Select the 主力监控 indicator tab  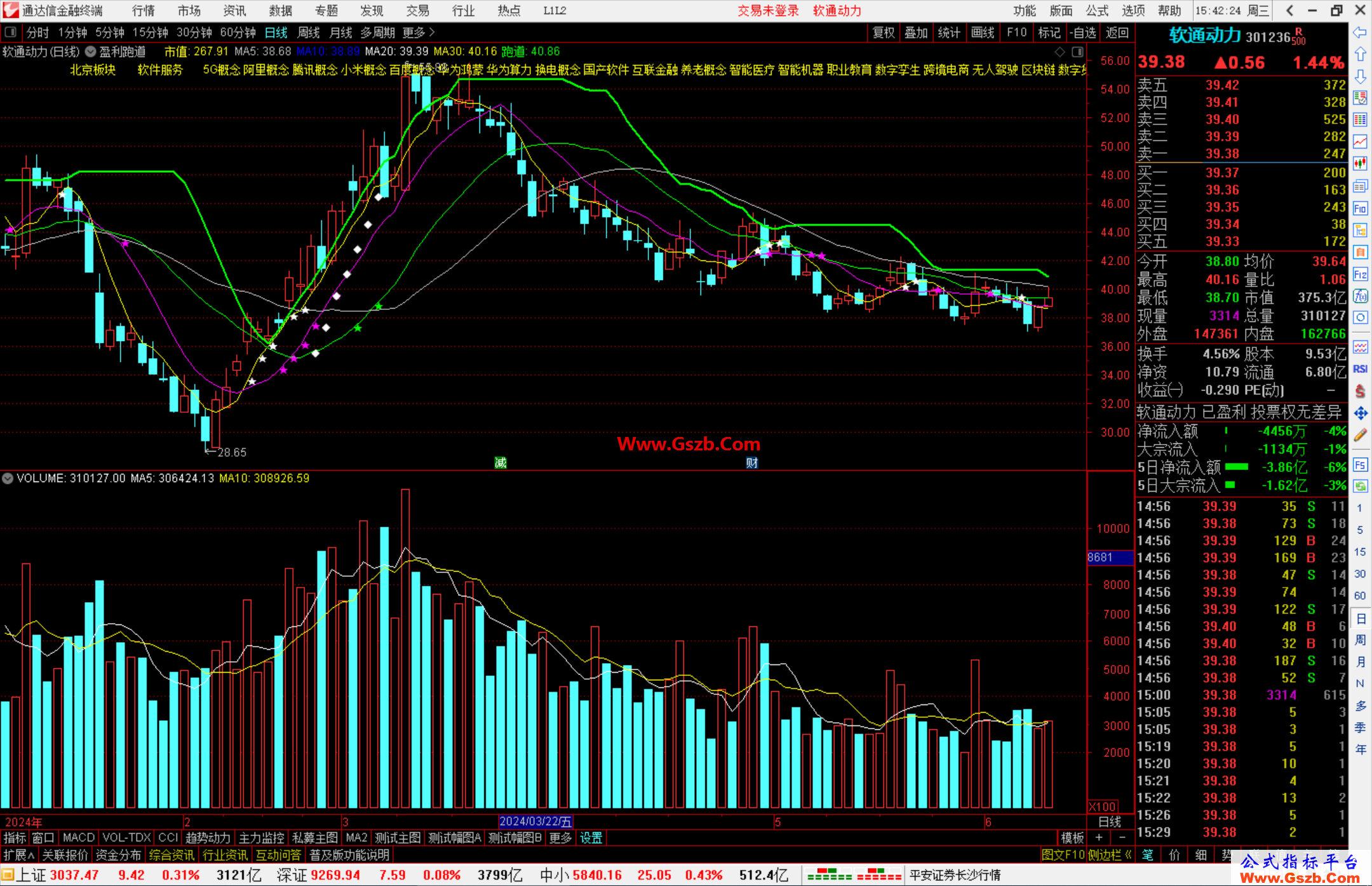(261, 838)
